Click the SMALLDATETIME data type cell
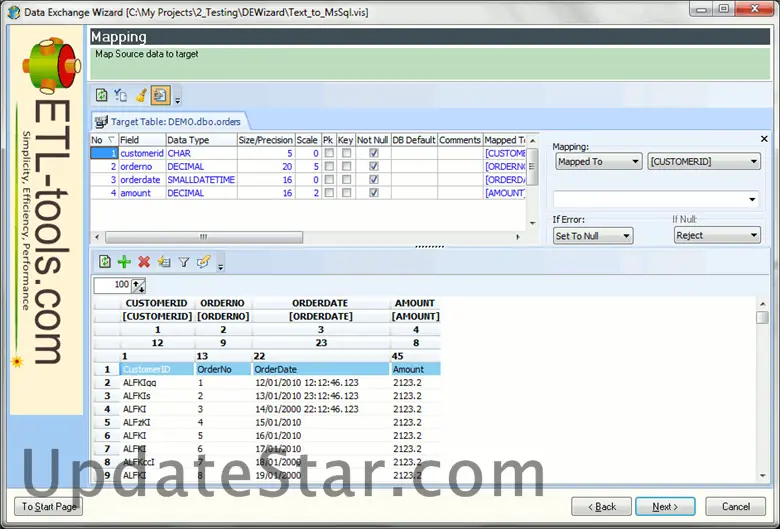The width and height of the screenshot is (780, 529). coord(201,180)
